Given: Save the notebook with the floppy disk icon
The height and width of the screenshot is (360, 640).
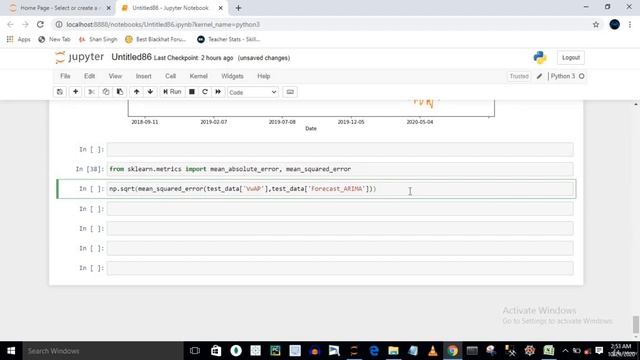Looking at the screenshot, I should click(x=60, y=92).
